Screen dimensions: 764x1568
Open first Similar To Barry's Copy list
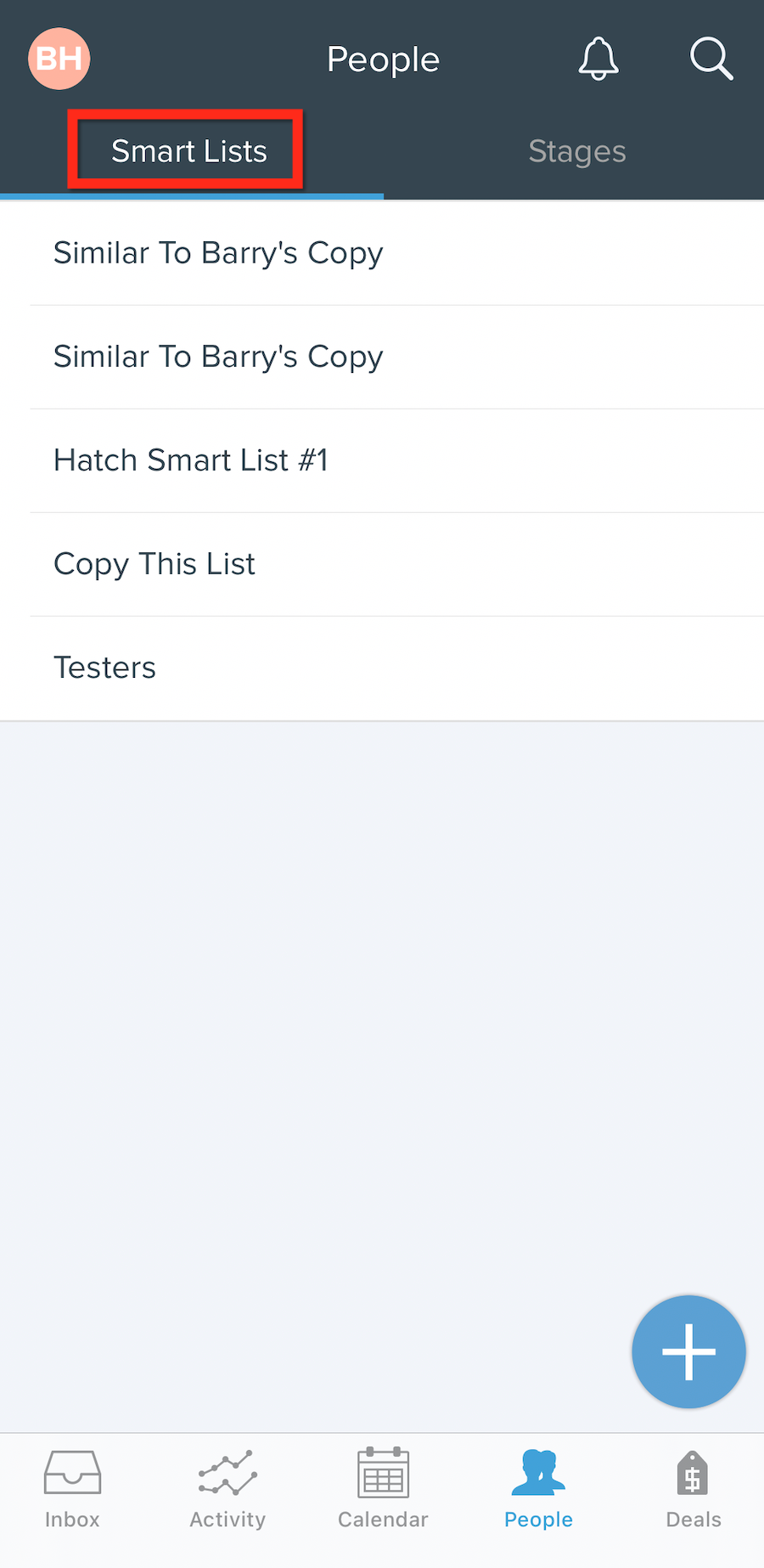point(382,253)
